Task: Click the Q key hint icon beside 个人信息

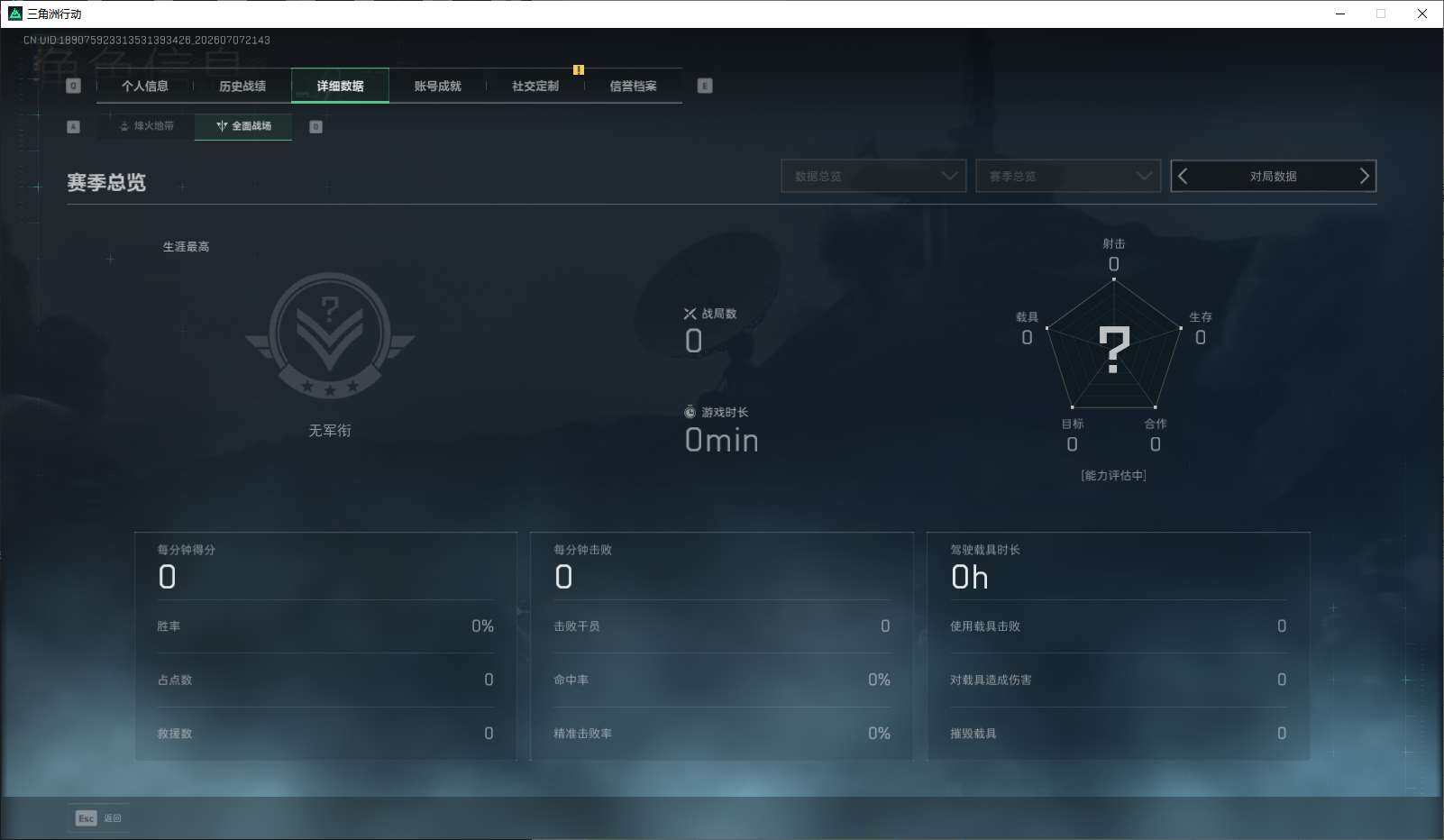Action: (74, 86)
